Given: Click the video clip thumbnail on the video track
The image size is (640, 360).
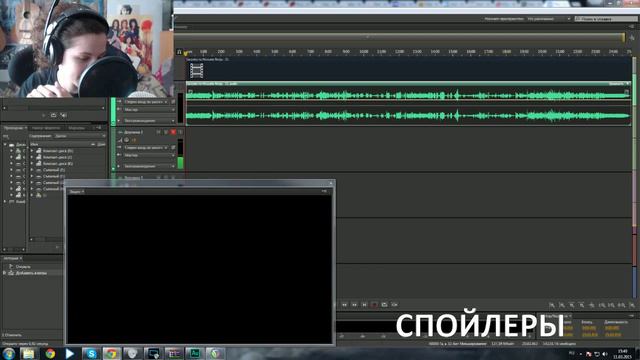Looking at the screenshot, I should tap(196, 71).
